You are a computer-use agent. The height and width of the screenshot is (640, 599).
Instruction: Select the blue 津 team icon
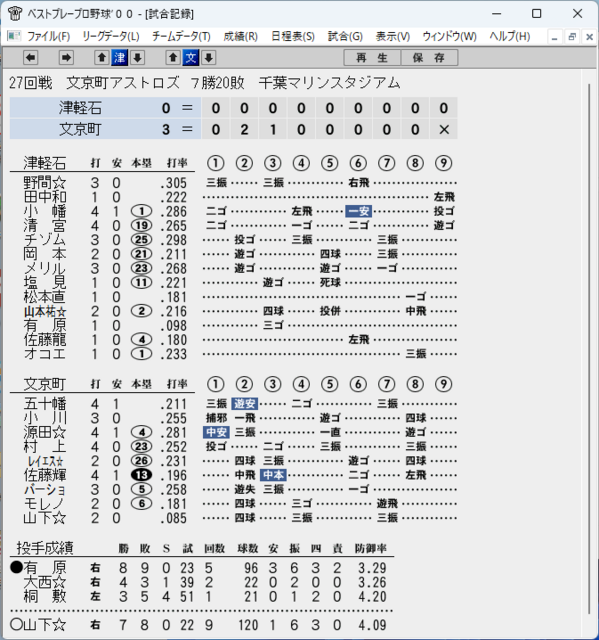(120, 58)
